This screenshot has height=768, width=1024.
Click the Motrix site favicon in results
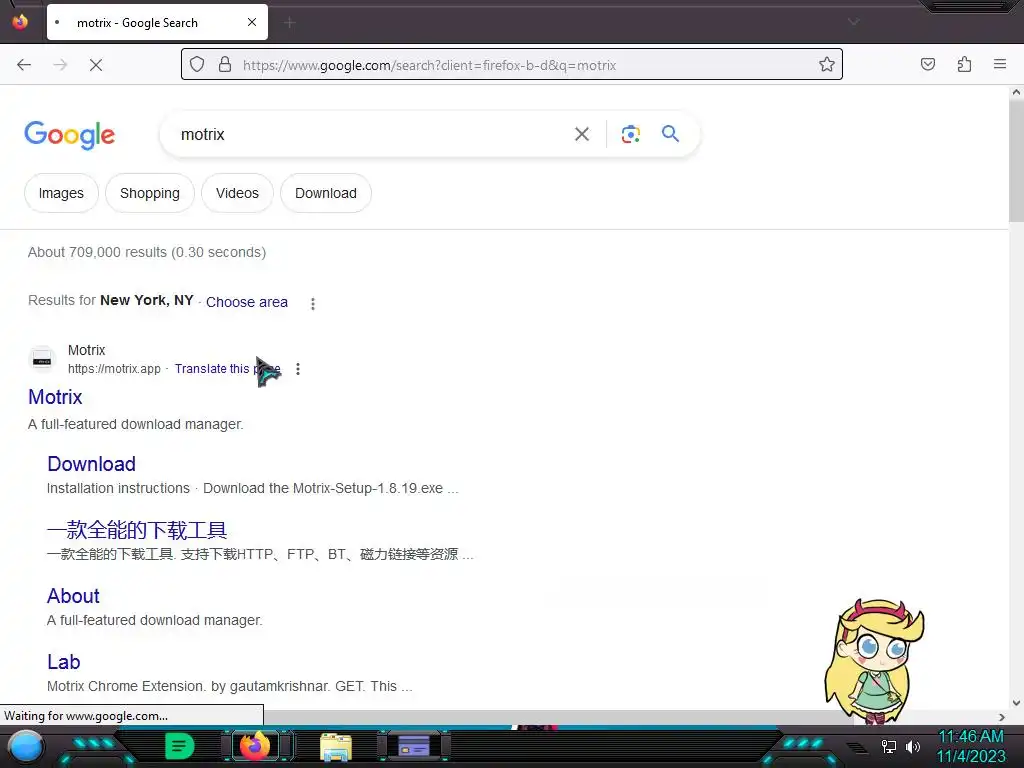pos(42,359)
